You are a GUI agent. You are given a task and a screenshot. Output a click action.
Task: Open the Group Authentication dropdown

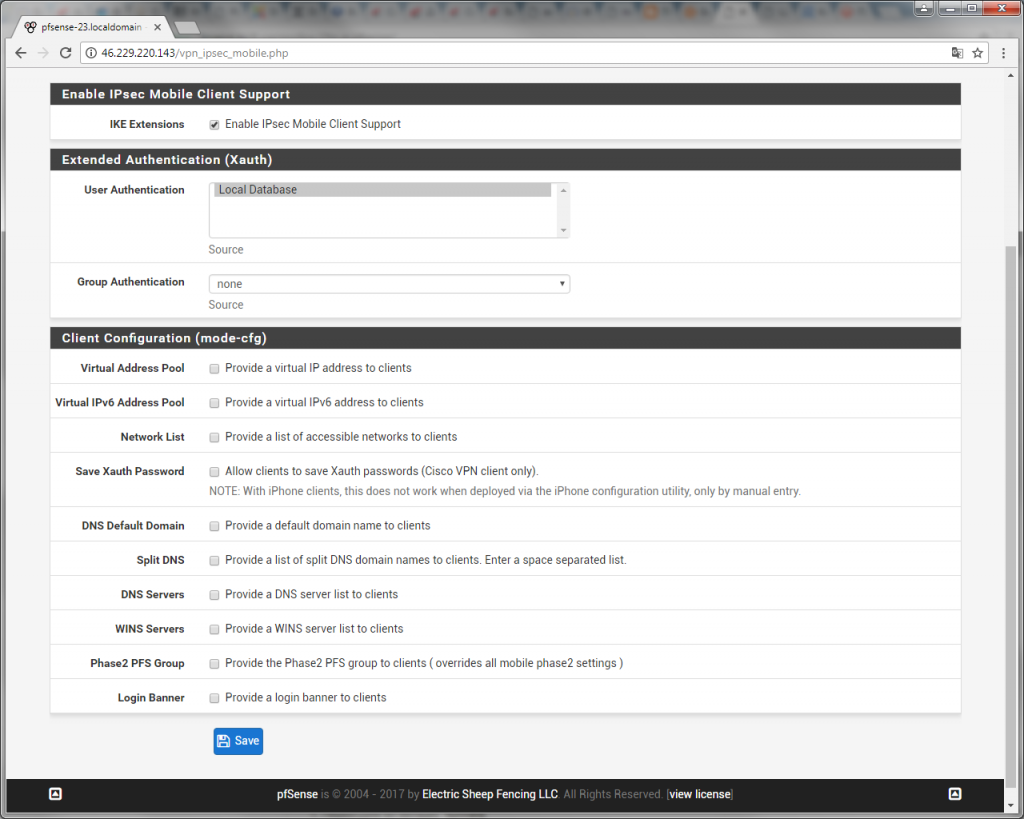[389, 284]
